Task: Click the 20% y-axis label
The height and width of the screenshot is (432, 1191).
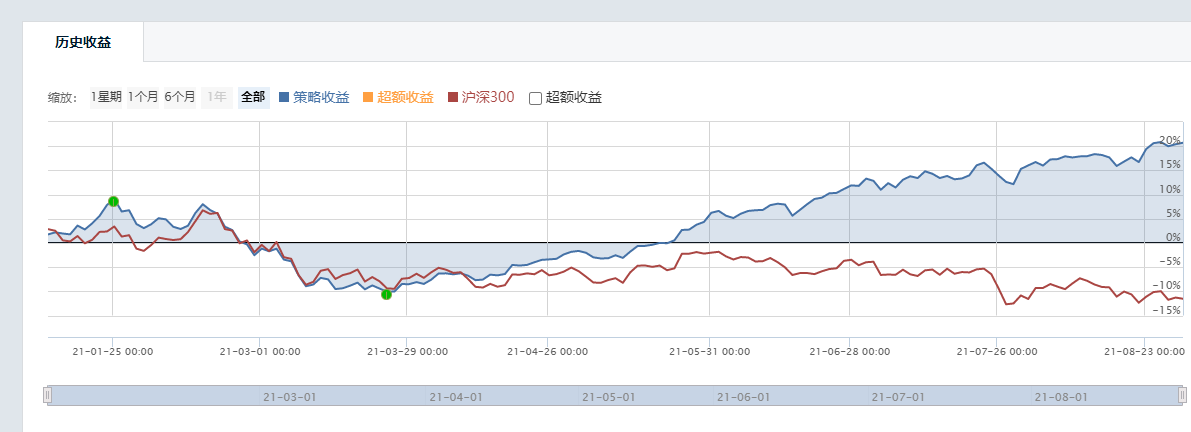Action: point(1171,140)
